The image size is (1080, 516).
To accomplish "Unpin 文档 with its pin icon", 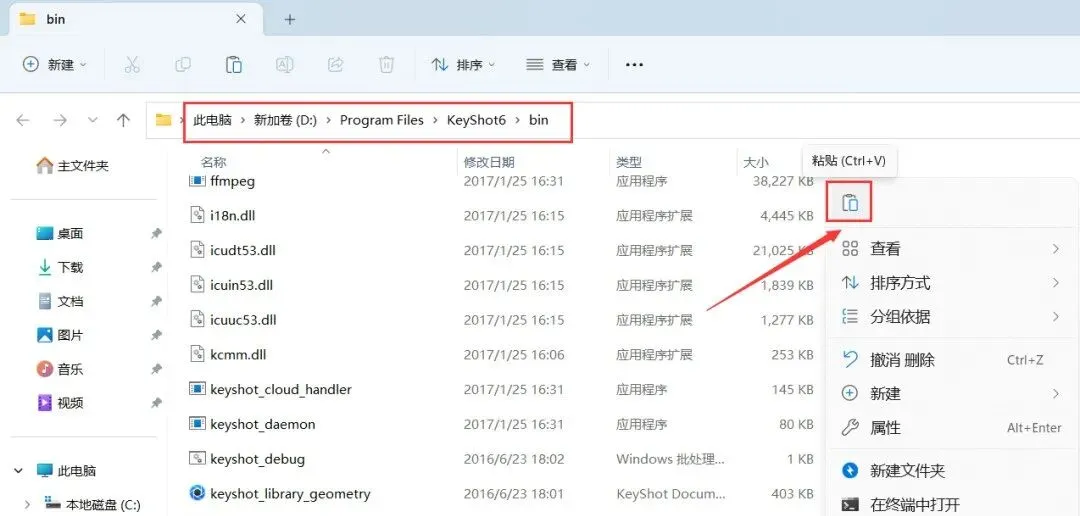I will [x=156, y=301].
